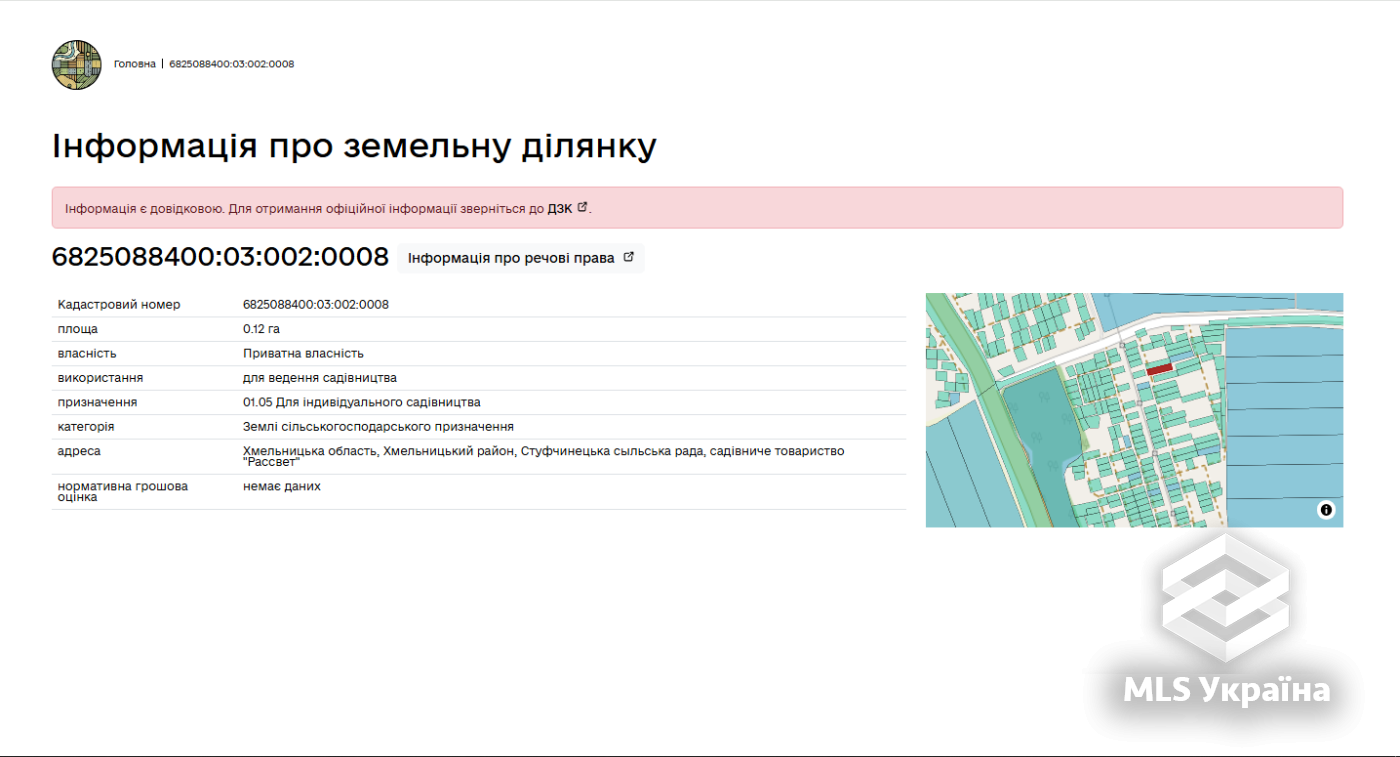The image size is (1400, 757).
Task: Select value 01.05 Для індивідуального садівництва
Action: coord(362,402)
